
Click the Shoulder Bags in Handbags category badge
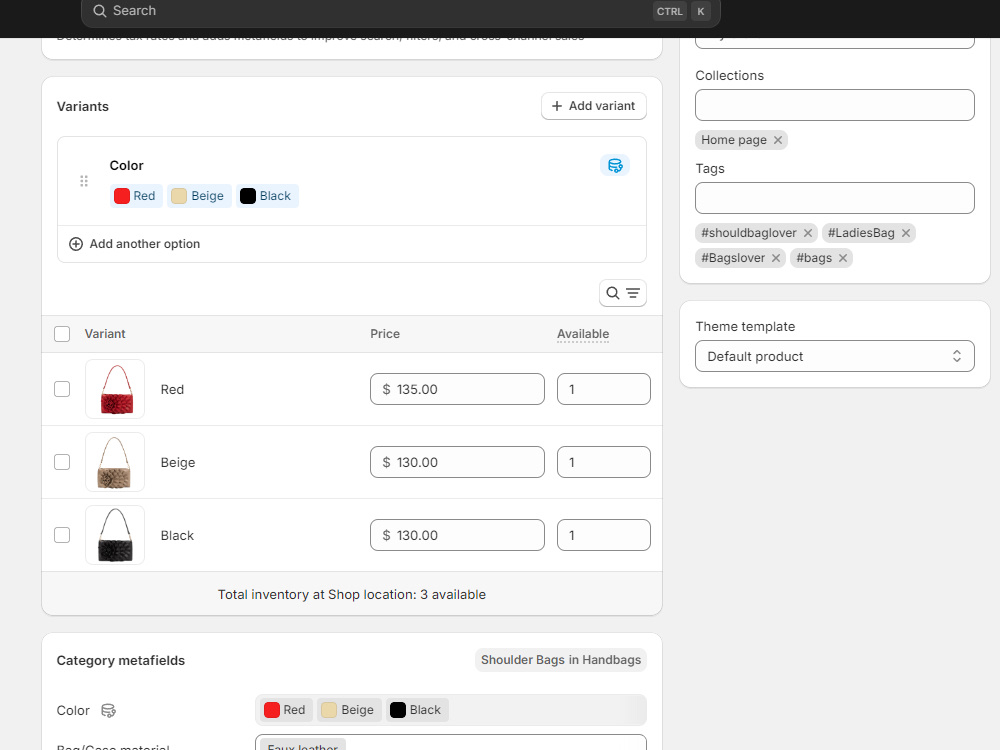[x=561, y=659]
